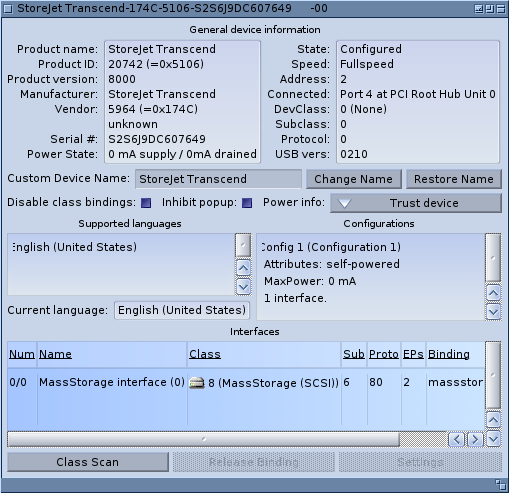Click the massstor binding cell

pos(456,382)
